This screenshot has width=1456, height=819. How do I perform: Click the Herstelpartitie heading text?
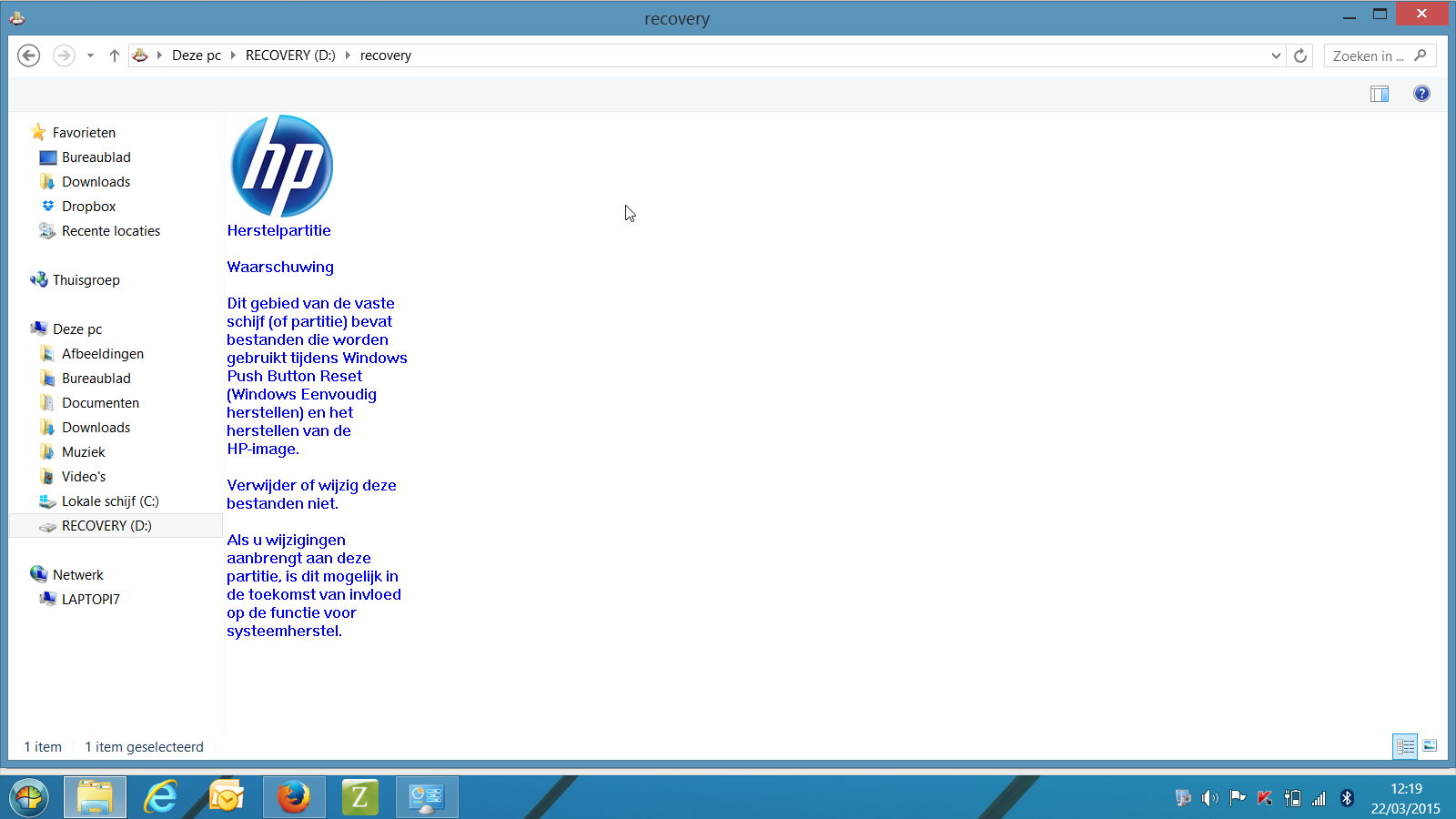(x=278, y=231)
